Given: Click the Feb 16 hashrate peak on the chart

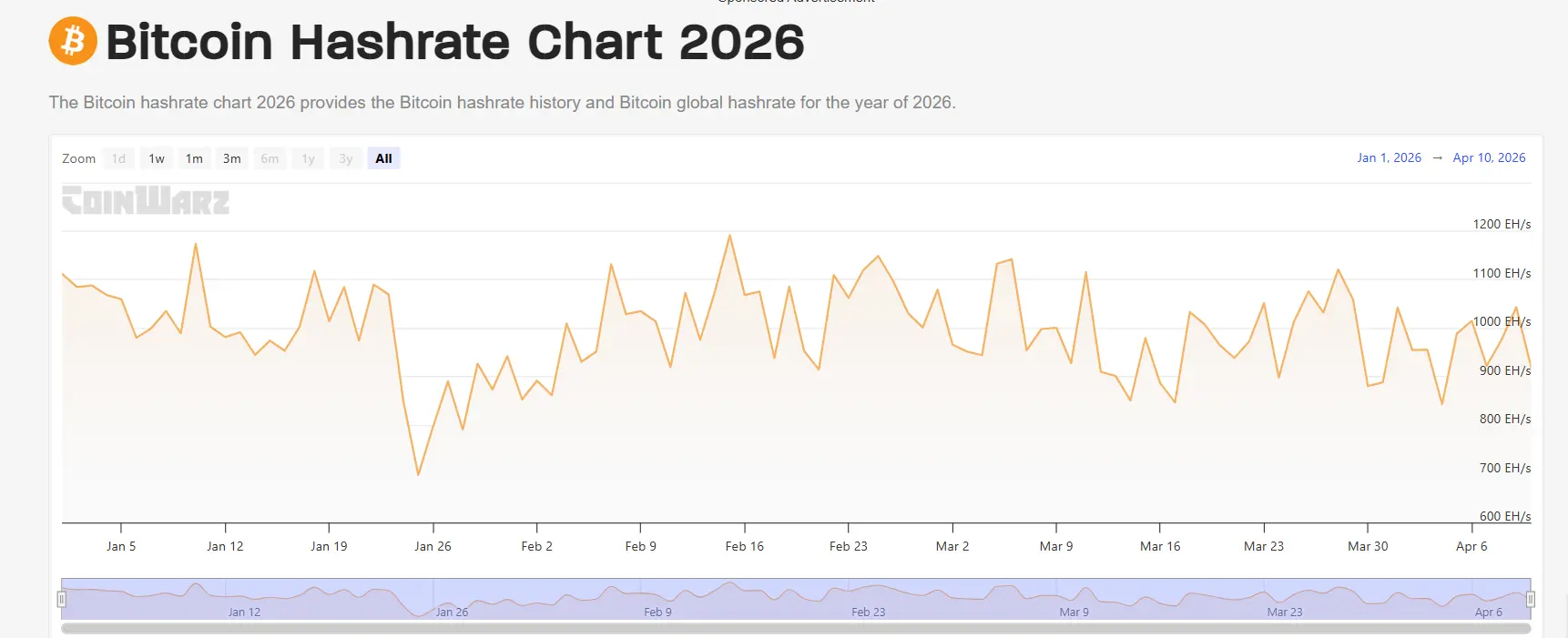Looking at the screenshot, I should (x=729, y=236).
